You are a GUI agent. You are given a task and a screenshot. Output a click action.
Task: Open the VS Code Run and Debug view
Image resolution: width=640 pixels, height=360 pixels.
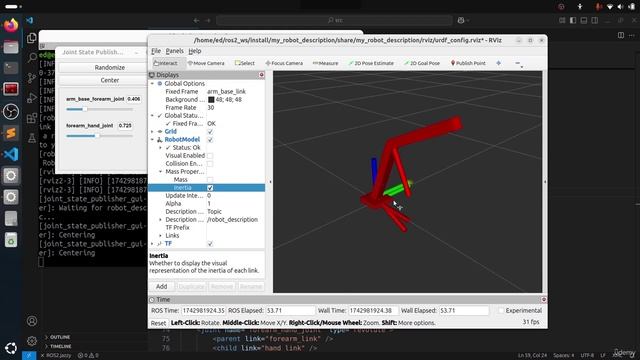coord(32,98)
